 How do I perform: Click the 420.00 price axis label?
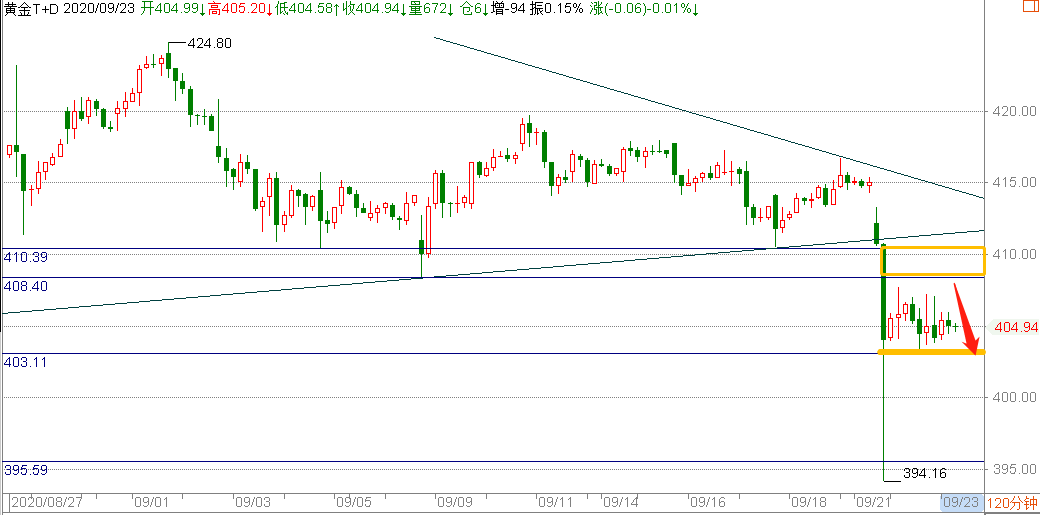pos(1017,111)
